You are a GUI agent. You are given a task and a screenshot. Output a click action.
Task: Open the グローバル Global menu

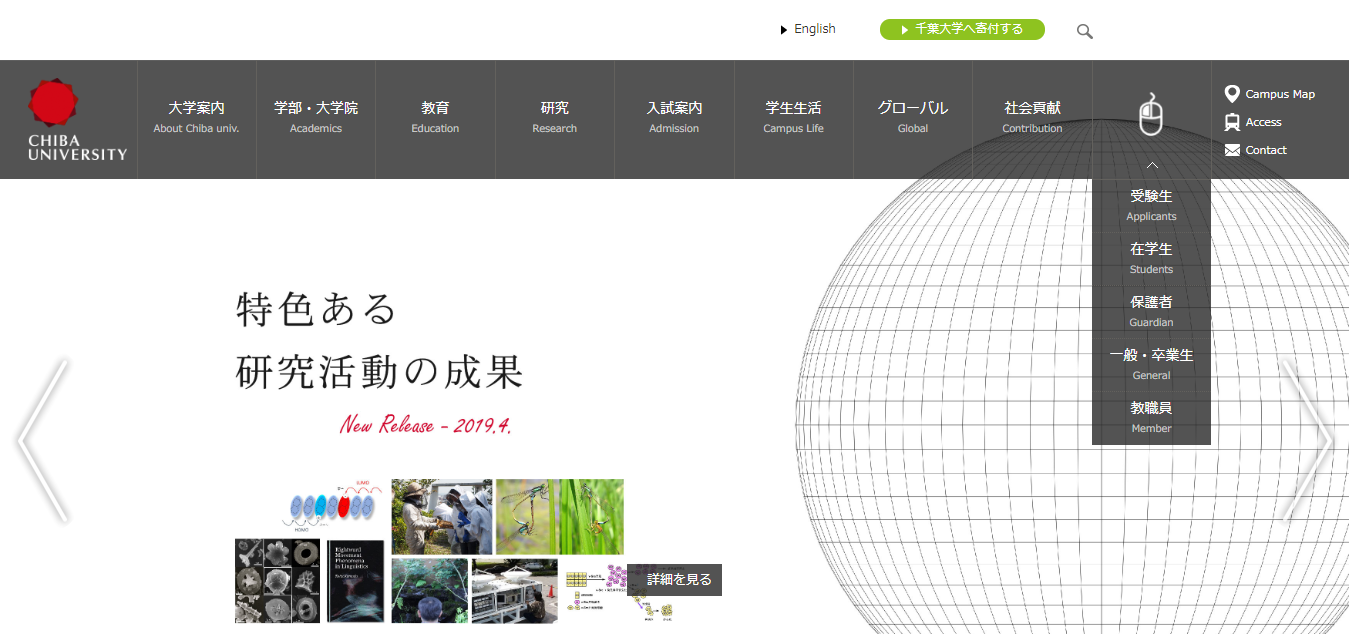pyautogui.click(x=913, y=117)
